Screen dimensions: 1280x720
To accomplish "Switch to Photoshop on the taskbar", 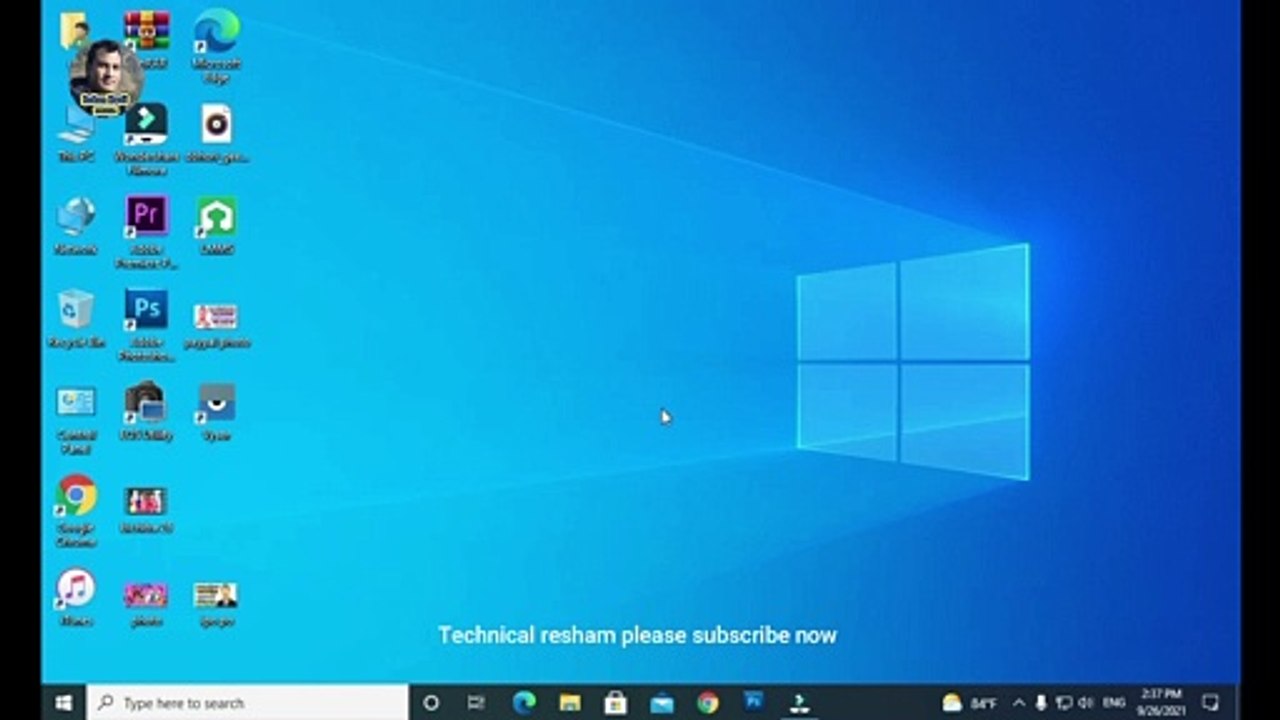I will coord(754,702).
